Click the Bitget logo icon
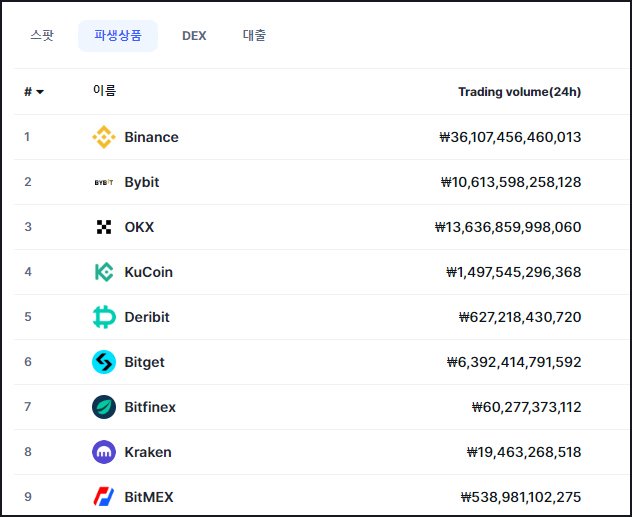Image resolution: width=632 pixels, height=517 pixels. pos(104,362)
